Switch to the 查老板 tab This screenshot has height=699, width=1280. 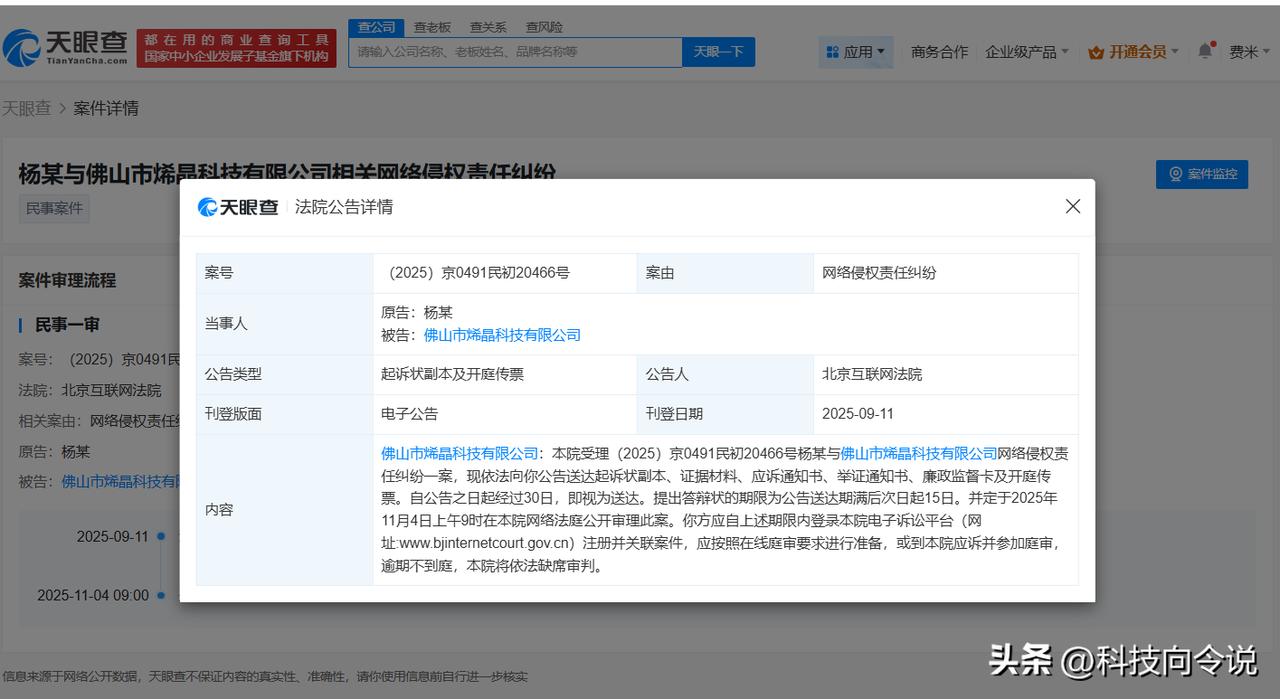click(x=432, y=28)
